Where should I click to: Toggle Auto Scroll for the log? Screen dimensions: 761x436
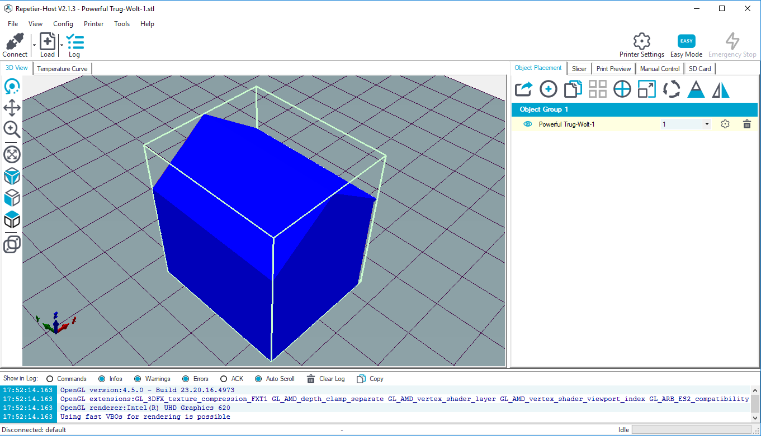[275, 379]
